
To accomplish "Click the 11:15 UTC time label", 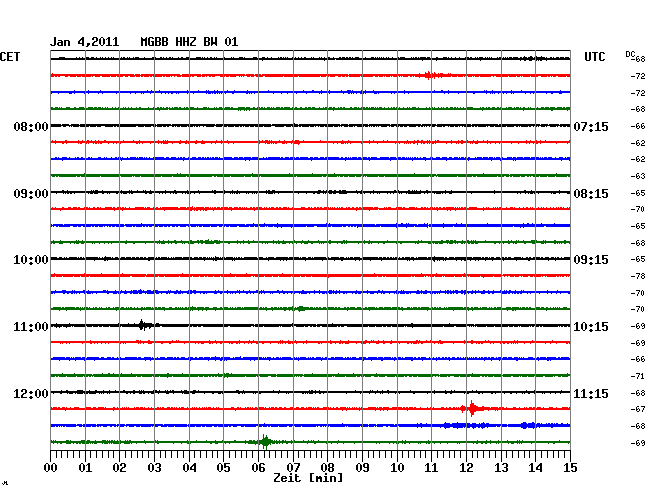I will tap(591, 393).
